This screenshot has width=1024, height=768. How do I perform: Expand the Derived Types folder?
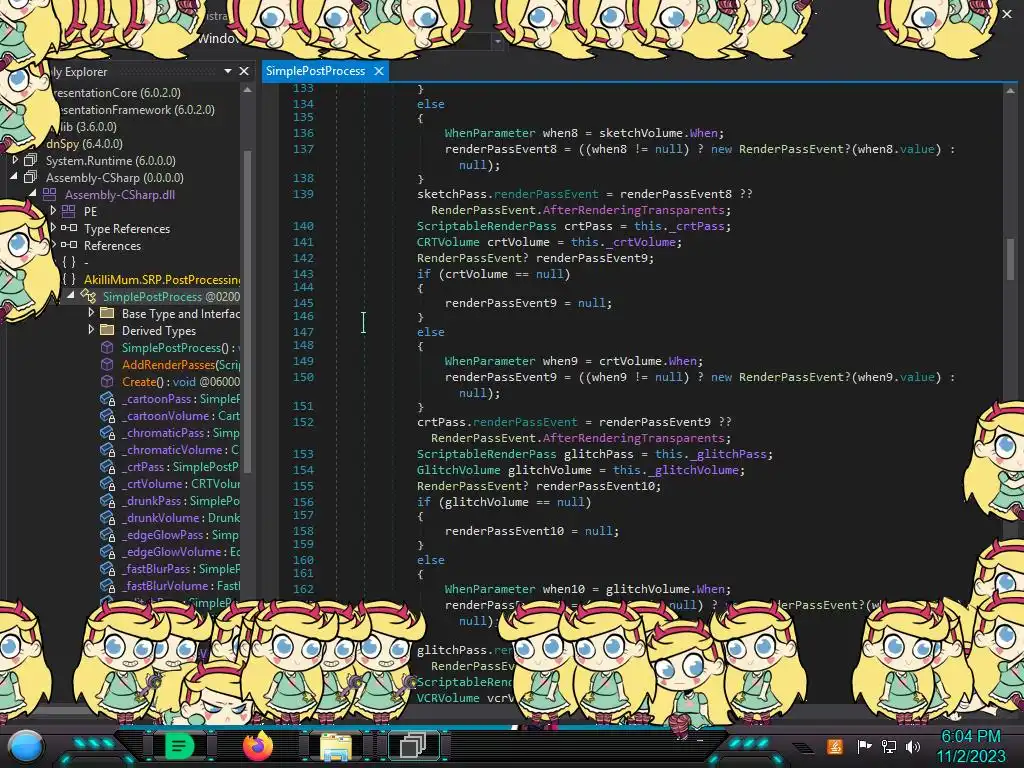91,330
